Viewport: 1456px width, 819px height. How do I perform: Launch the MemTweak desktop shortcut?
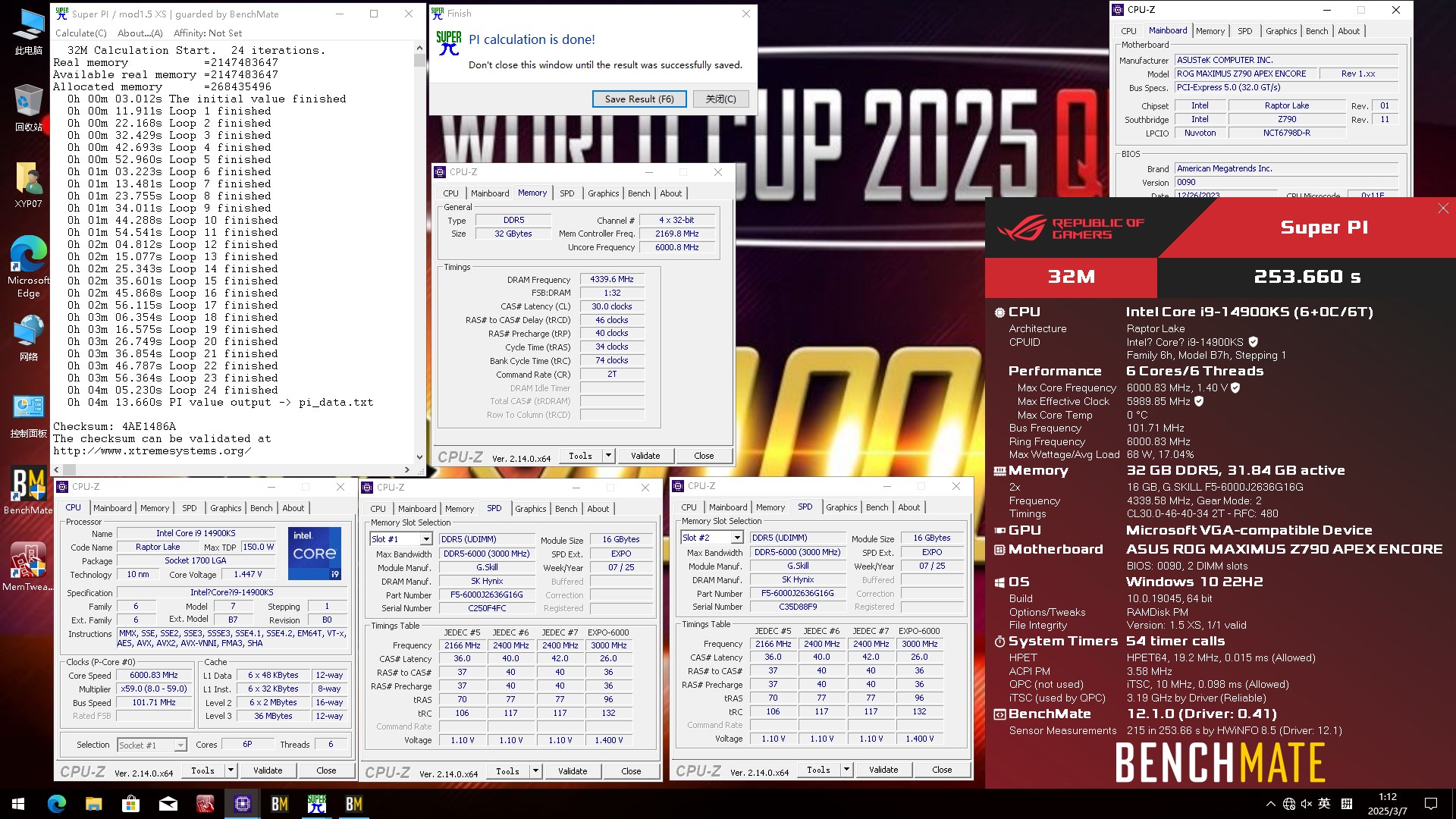click(28, 566)
